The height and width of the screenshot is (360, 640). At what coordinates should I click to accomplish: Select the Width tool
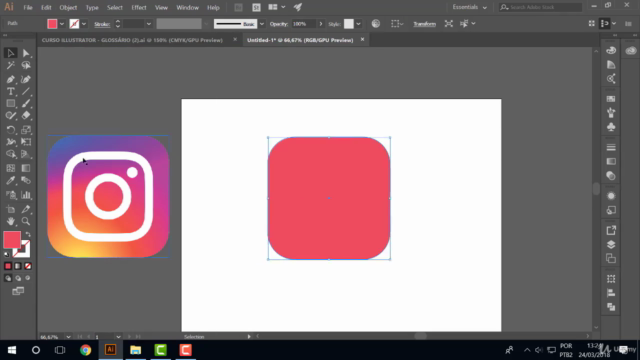pos(11,142)
